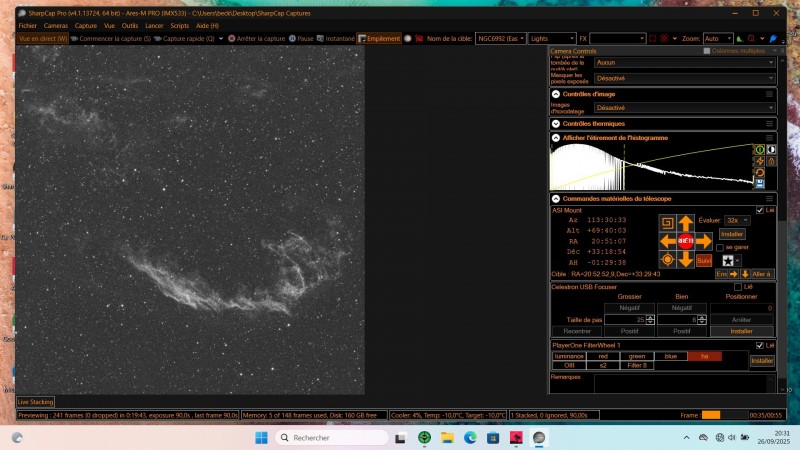Select the ha filter in the filter wheel

[705, 356]
